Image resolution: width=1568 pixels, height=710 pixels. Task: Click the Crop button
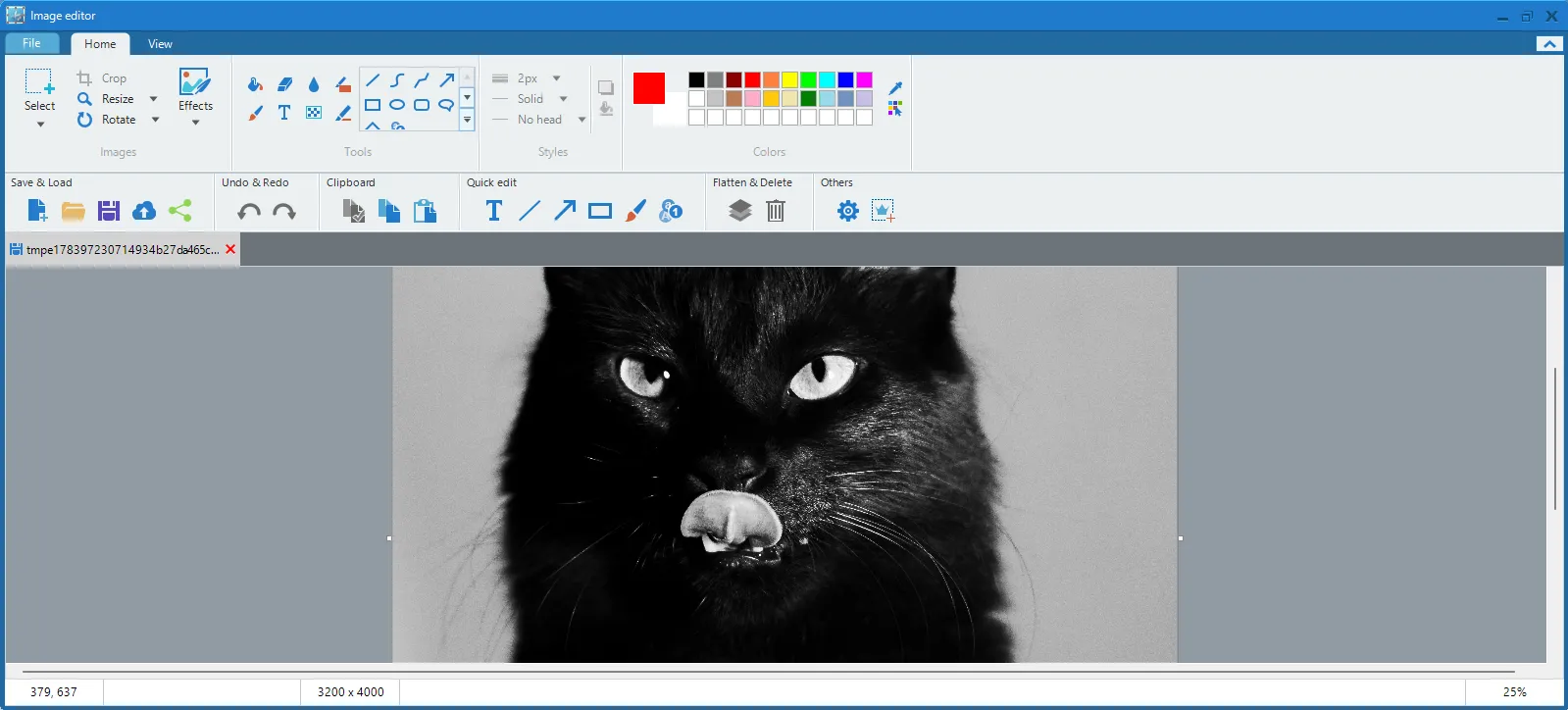coord(102,78)
